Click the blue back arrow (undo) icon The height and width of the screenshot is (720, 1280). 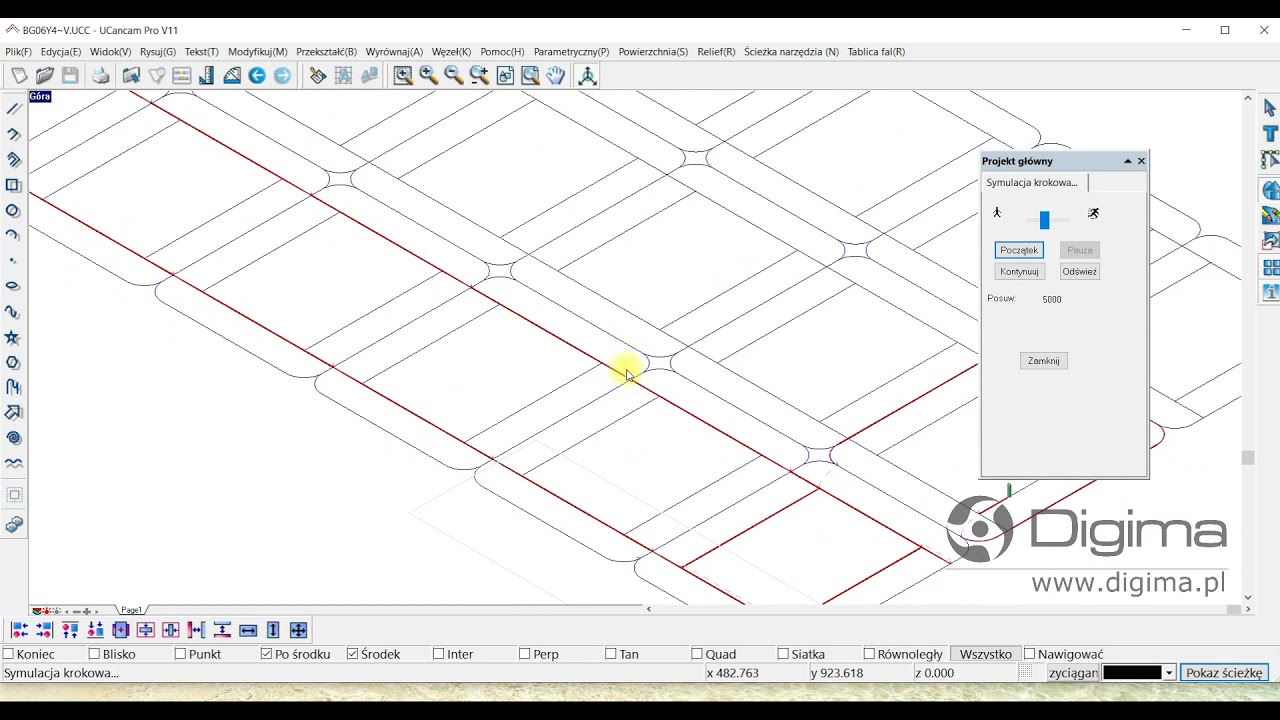257,76
